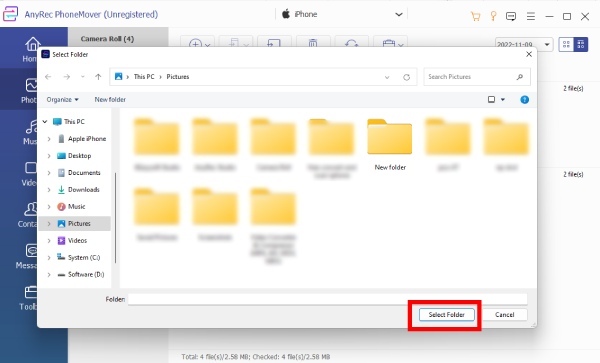
Task: Expand the Downloads node
Action: point(49,190)
